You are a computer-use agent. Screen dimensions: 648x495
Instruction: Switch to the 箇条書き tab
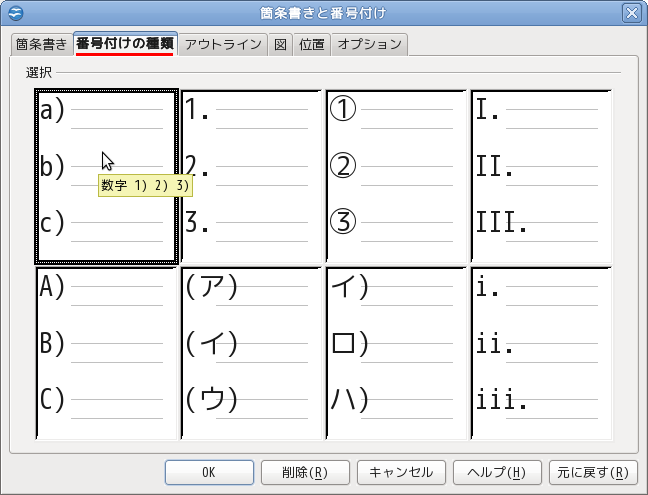coord(42,44)
